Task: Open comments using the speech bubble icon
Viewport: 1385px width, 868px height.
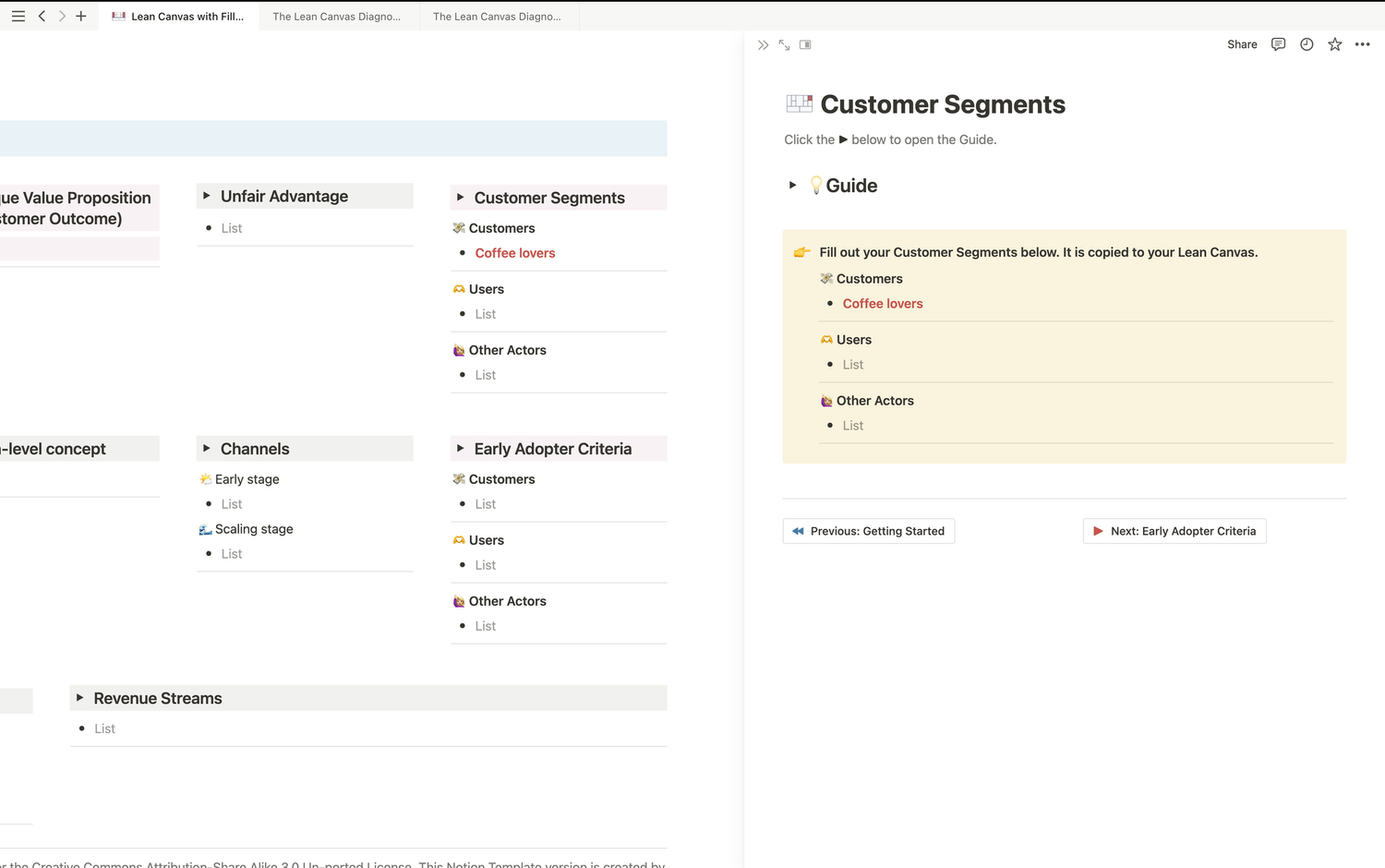Action: 1278,44
